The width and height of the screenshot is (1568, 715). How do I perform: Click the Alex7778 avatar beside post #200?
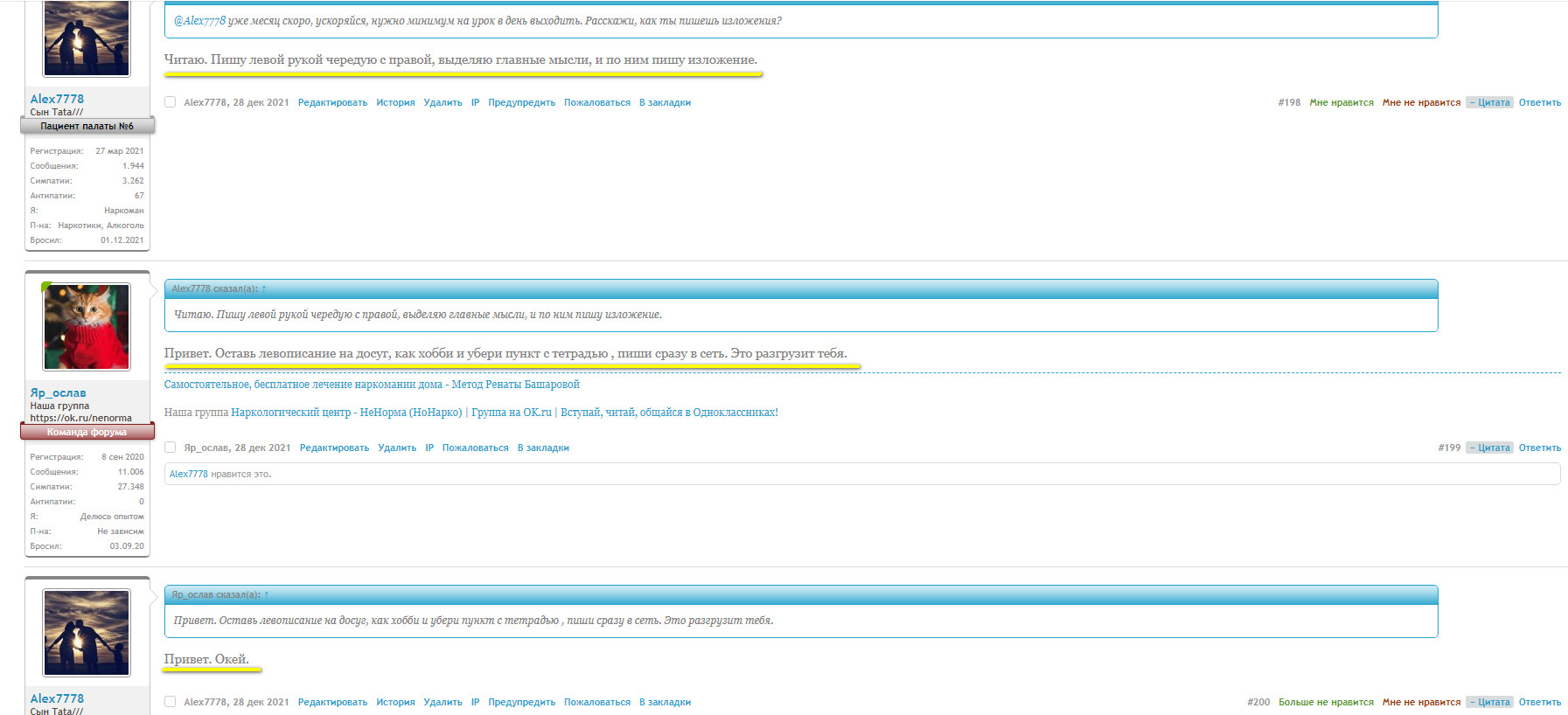click(x=87, y=632)
